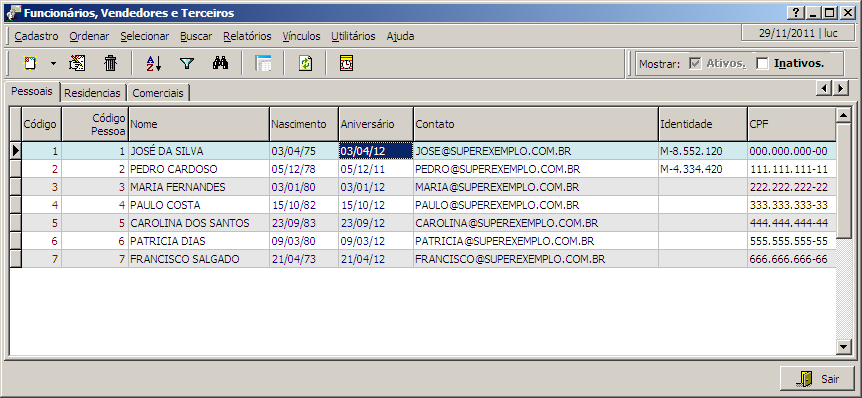The height and width of the screenshot is (398, 862).
Task: Click the new record toolbar icon
Action: point(30,63)
